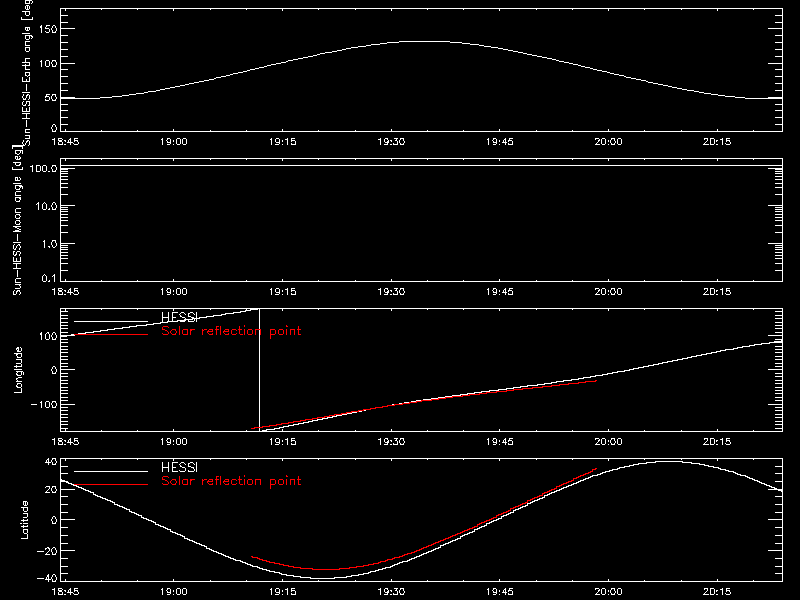Select red Solar reflection point label in Longitude plot
Viewport: 800px width, 600px height.
coord(231,331)
